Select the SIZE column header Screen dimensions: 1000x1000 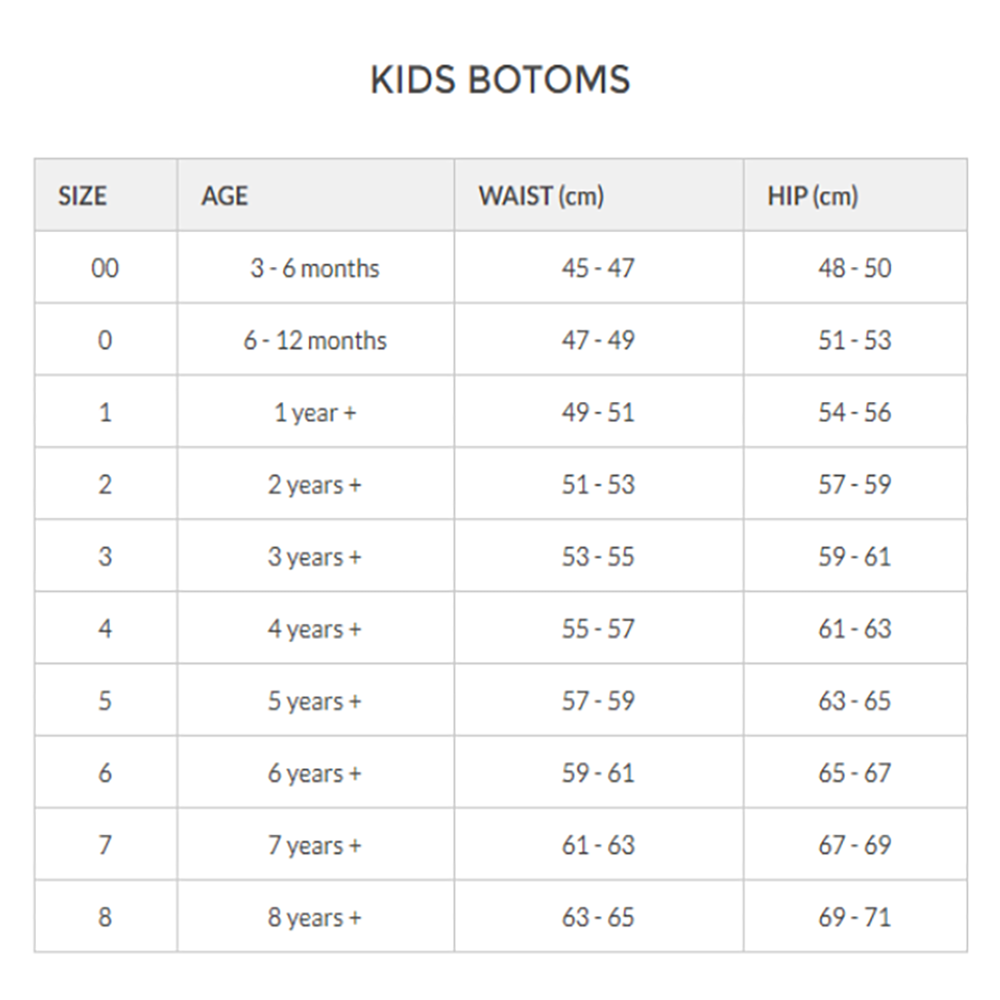point(82,196)
